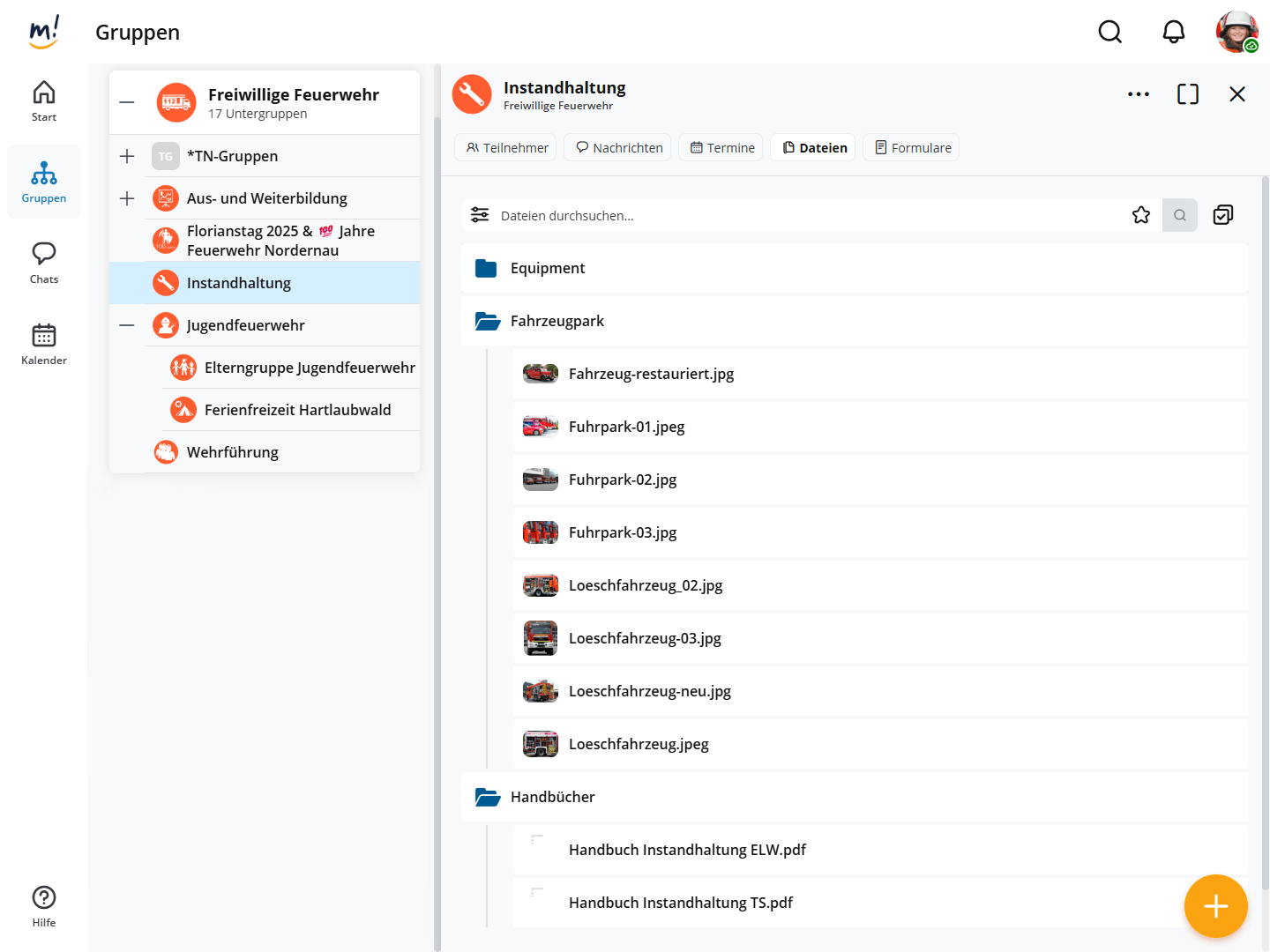Switch to the Formulare tab
1270x952 pixels.
(911, 148)
